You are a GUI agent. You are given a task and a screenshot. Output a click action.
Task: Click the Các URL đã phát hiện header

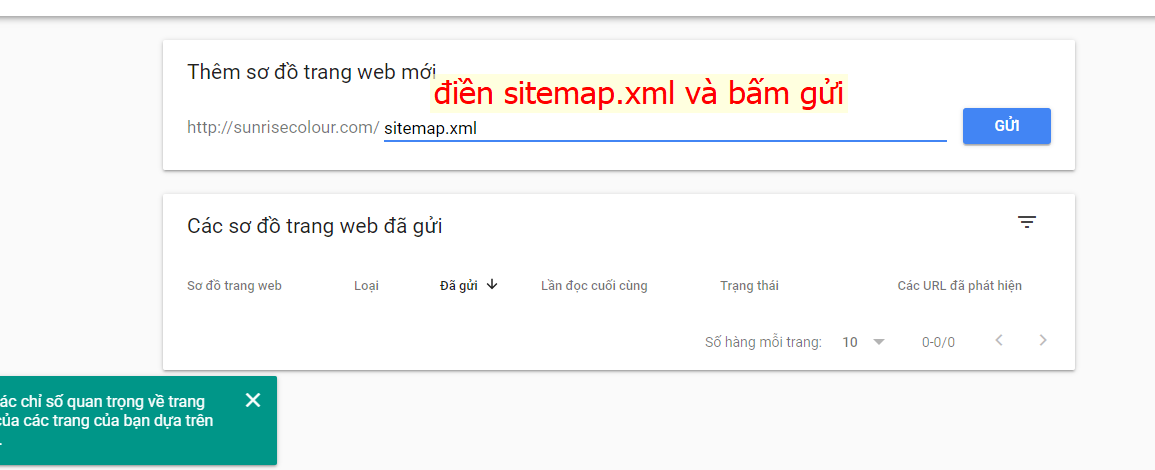[x=959, y=286]
